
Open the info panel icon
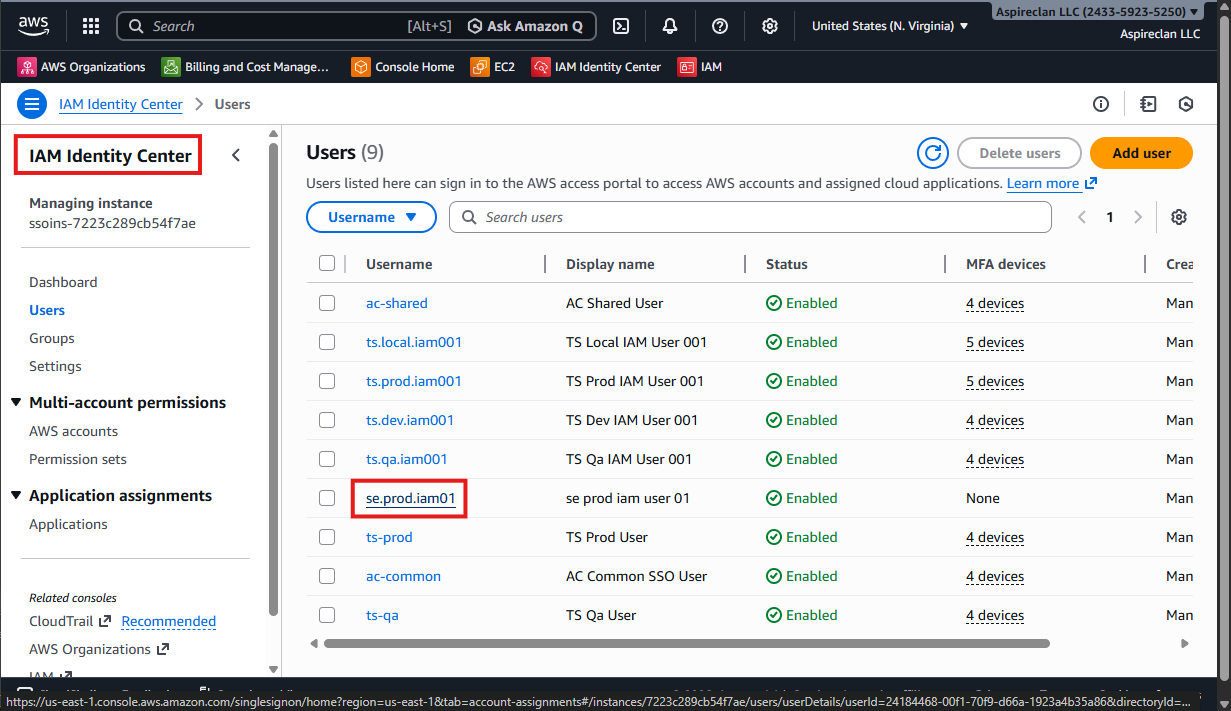coord(1101,104)
